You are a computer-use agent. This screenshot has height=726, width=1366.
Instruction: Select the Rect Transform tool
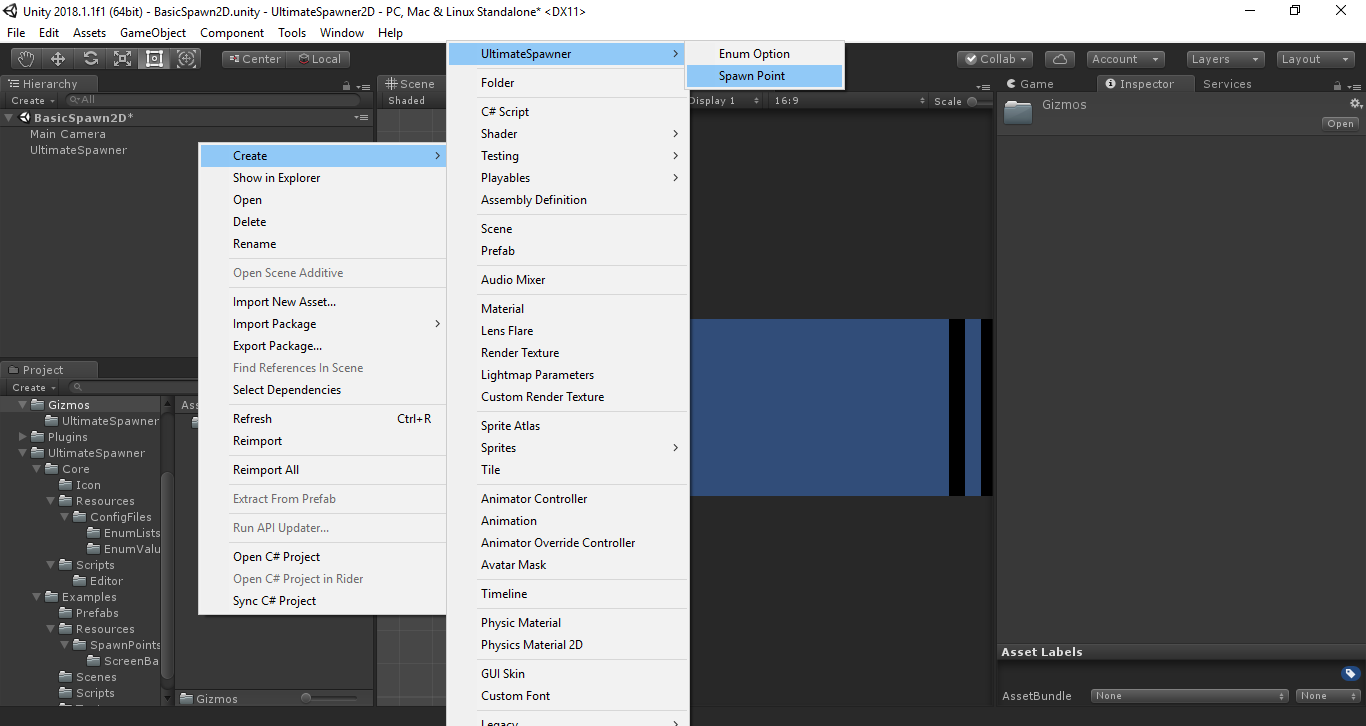point(154,59)
